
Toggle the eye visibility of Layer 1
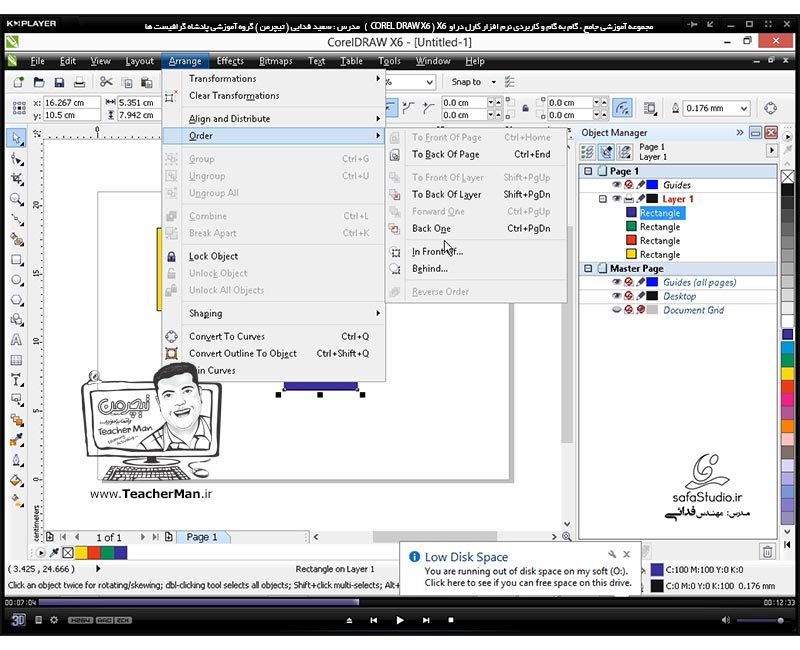616,199
